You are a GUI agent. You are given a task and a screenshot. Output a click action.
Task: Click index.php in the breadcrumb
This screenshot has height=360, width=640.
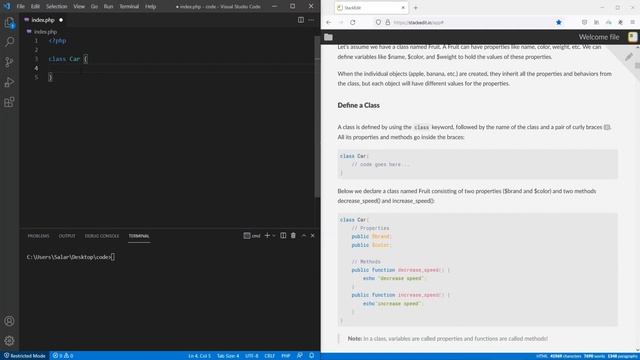[45, 31]
